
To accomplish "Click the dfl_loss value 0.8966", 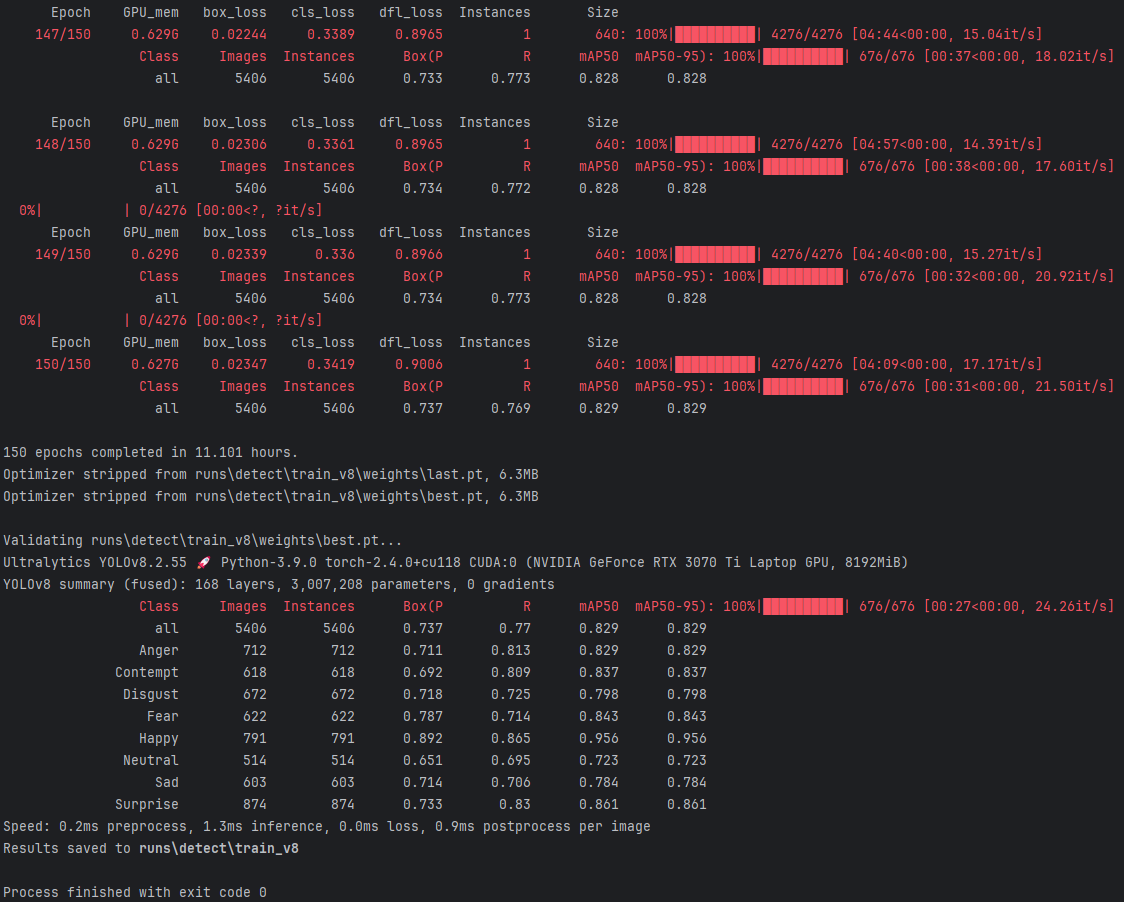I will click(419, 255).
